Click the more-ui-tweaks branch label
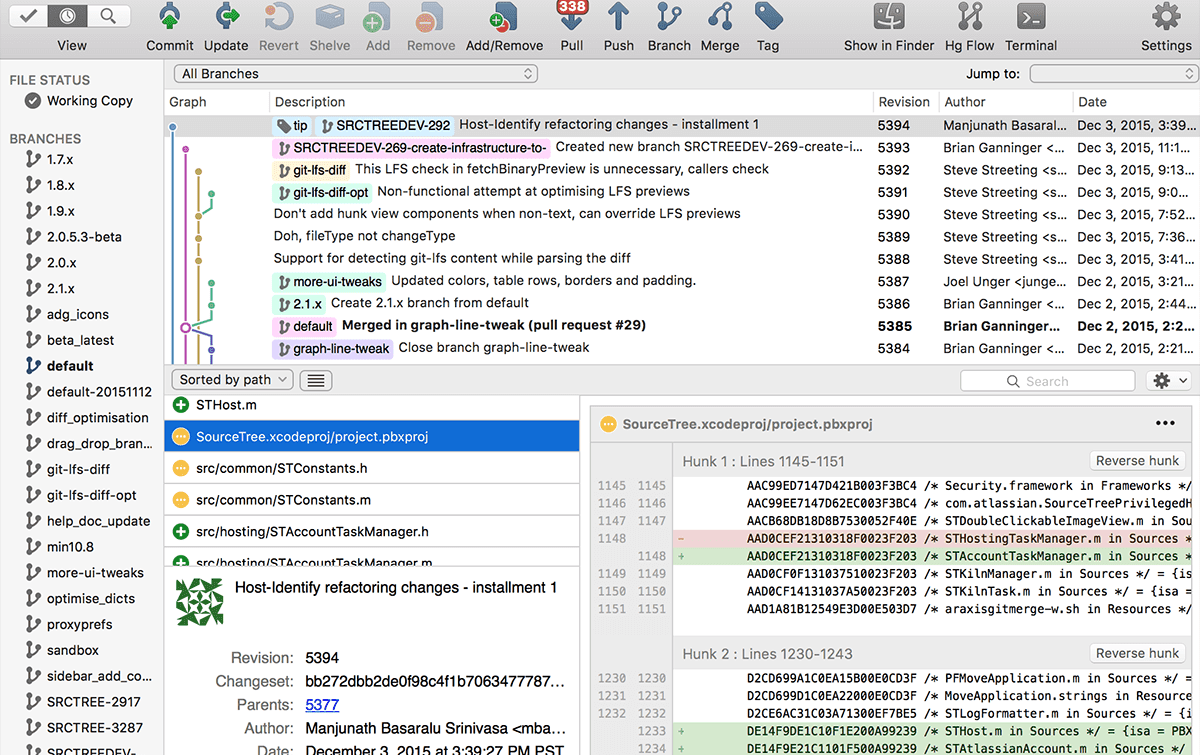1200x755 pixels. coord(329,282)
